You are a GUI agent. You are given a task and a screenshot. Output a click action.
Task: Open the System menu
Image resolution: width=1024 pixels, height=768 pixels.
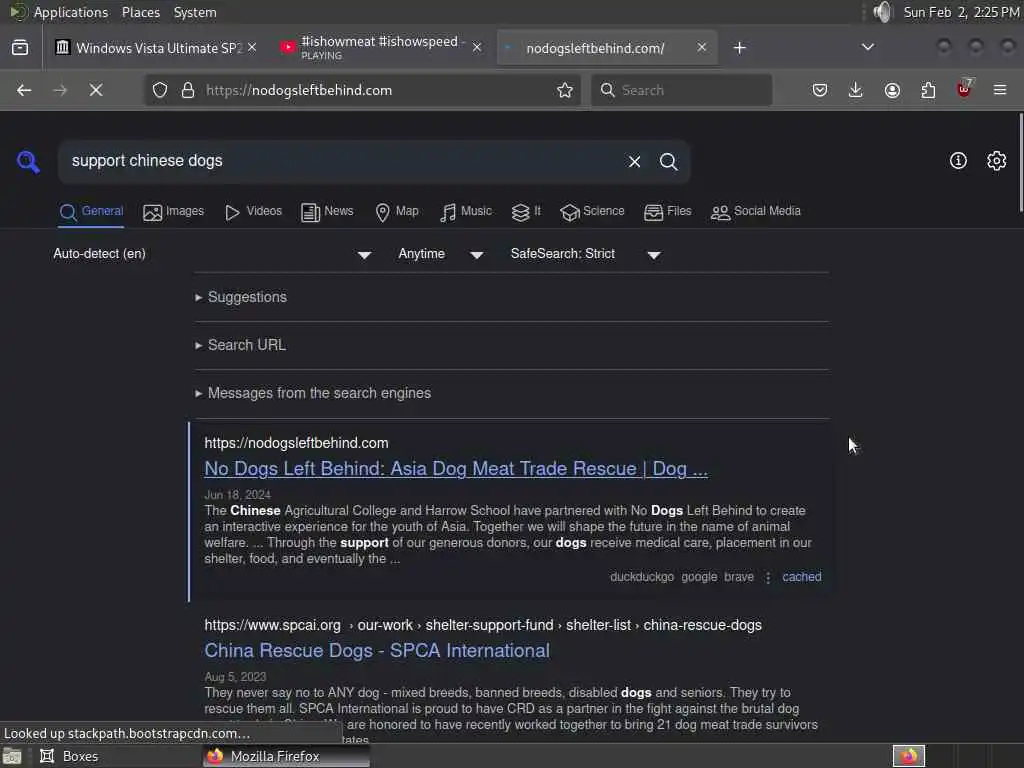195,12
